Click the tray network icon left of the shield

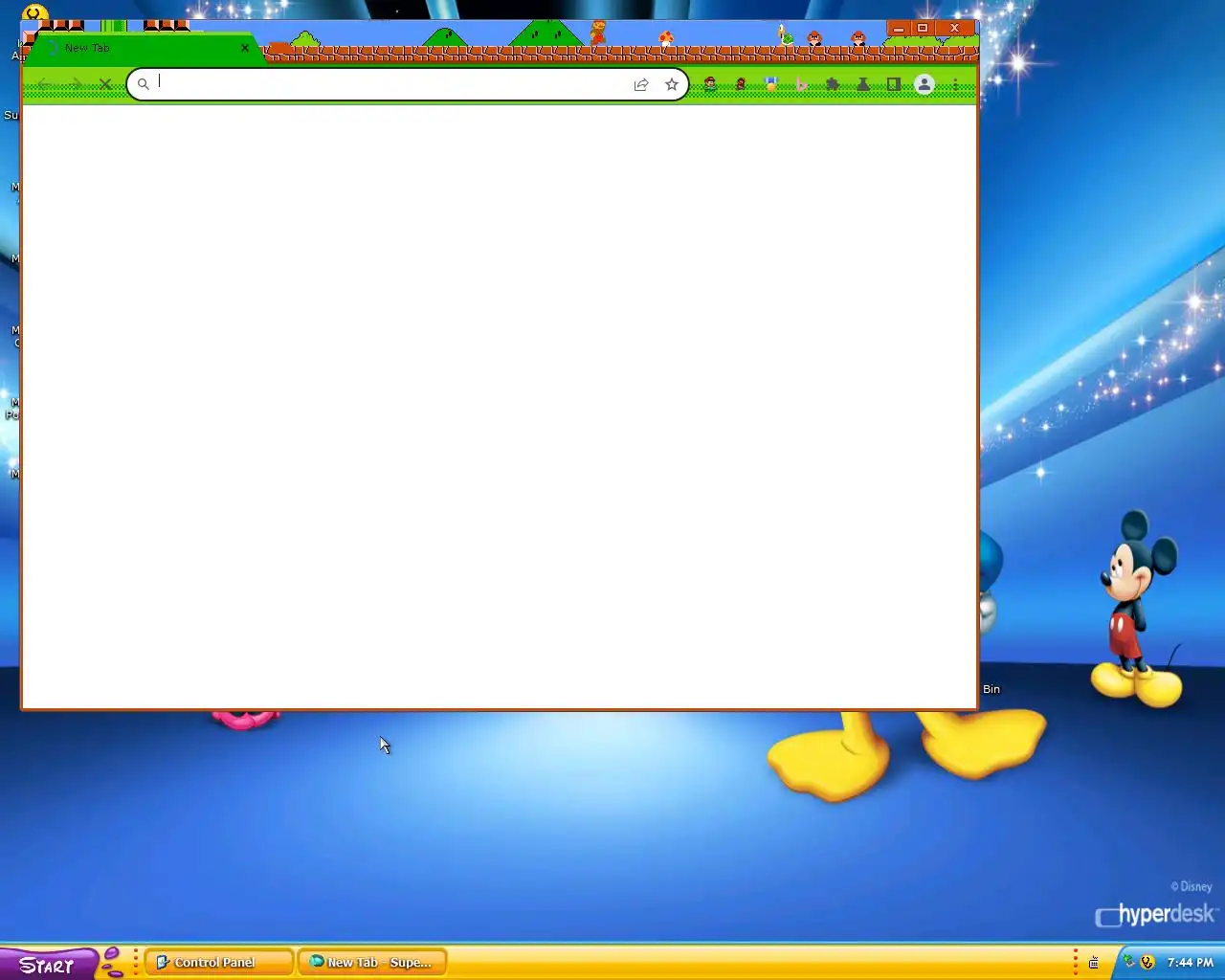(x=1129, y=962)
